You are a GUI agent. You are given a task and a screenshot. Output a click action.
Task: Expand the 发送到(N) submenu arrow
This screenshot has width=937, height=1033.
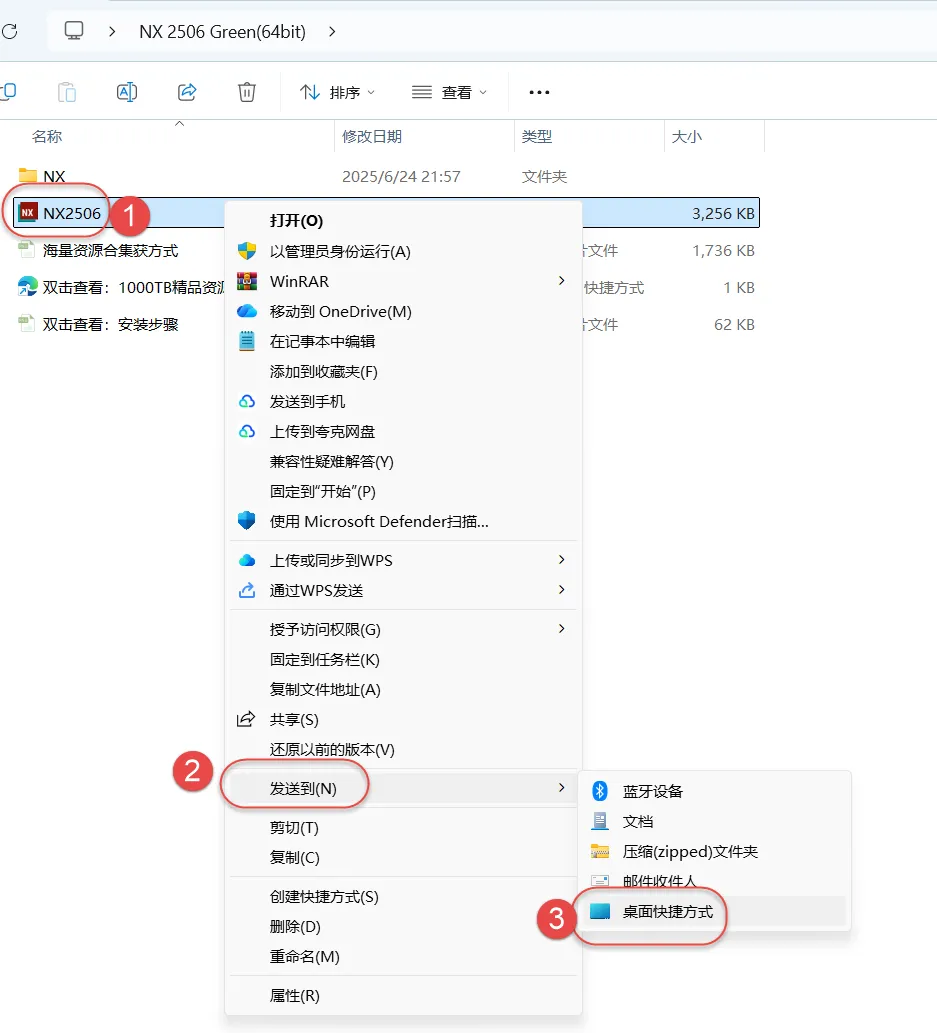561,787
